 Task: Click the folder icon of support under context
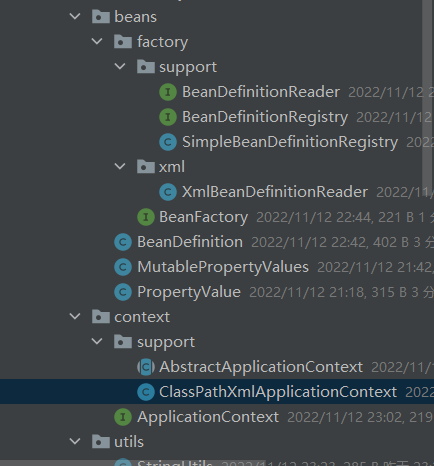click(x=123, y=342)
